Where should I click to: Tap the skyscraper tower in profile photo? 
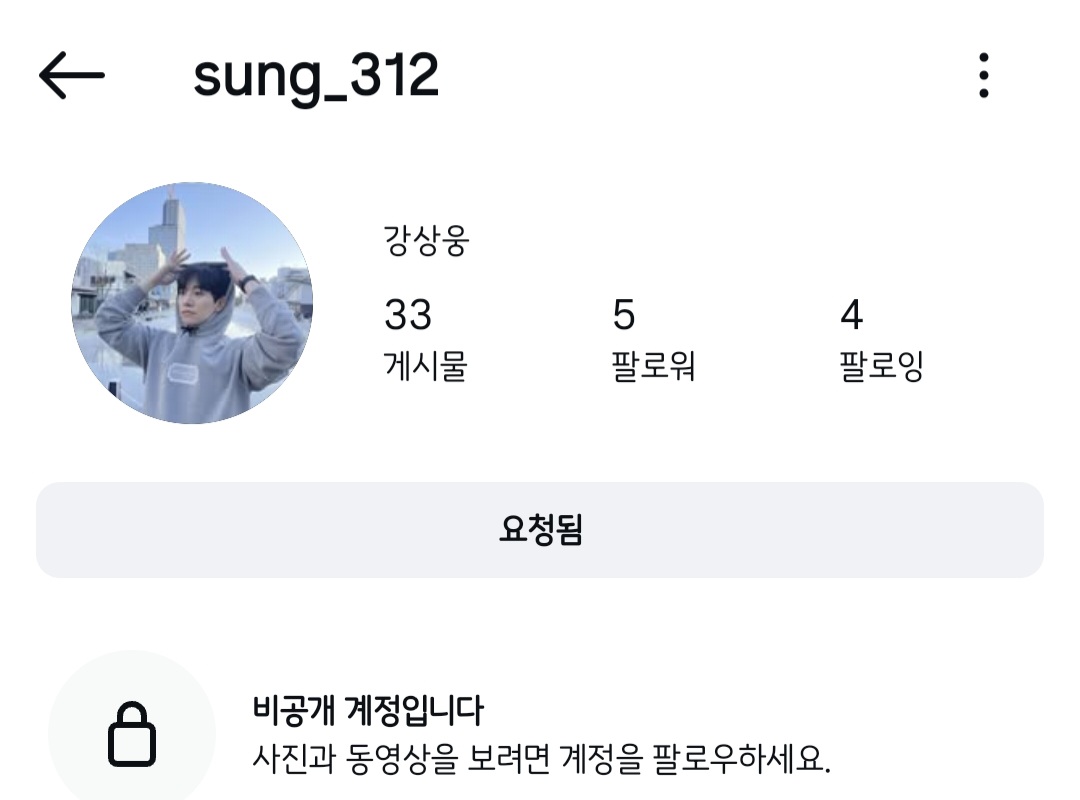tap(172, 220)
